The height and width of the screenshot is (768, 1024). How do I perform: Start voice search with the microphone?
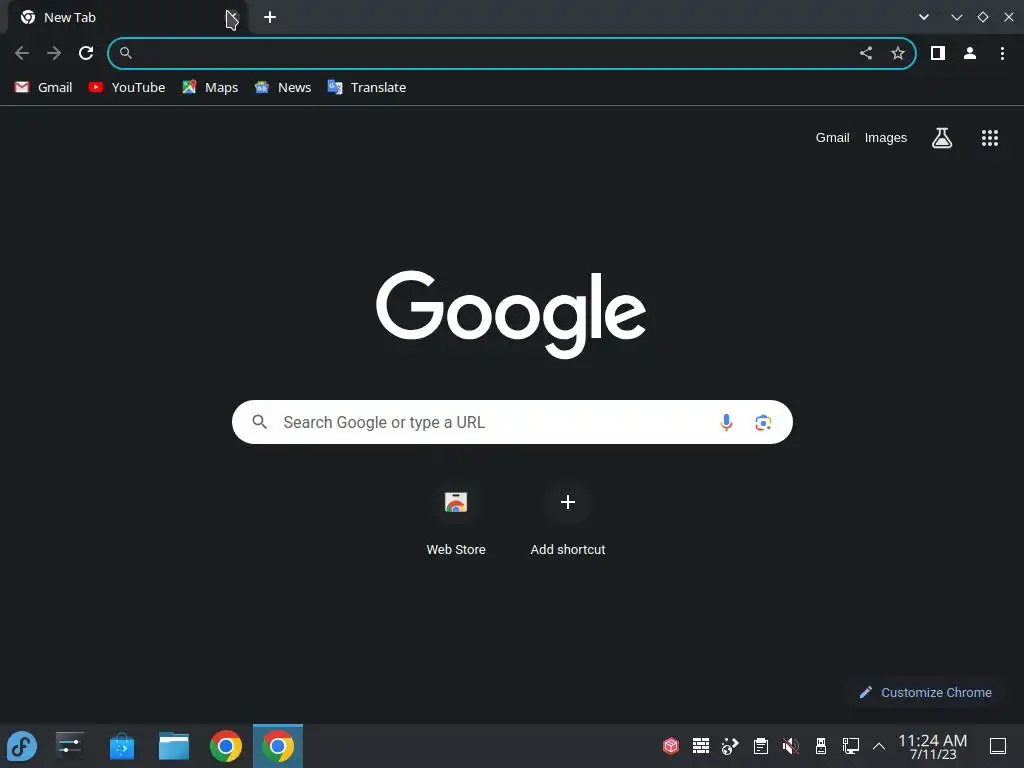click(726, 423)
